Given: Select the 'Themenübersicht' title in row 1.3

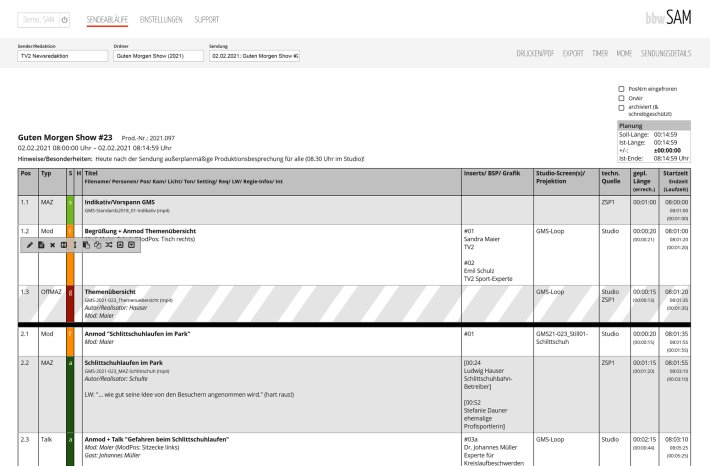Looking at the screenshot, I should 110,292.
